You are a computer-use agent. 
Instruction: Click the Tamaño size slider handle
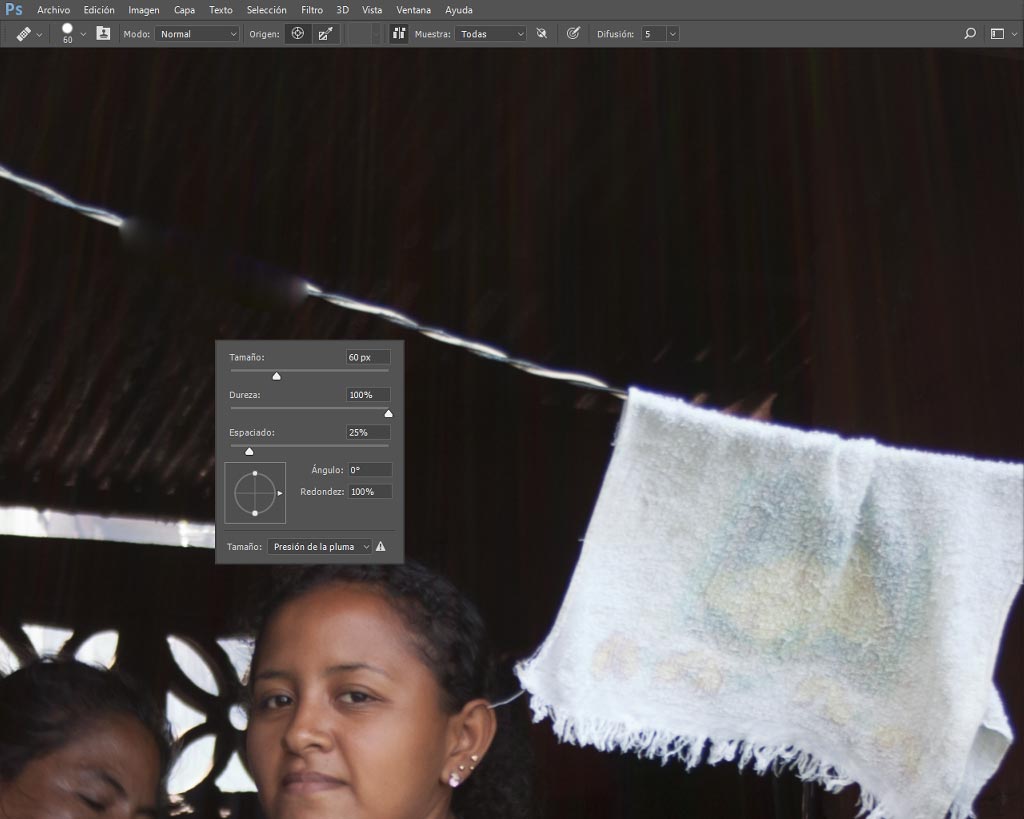pyautogui.click(x=276, y=376)
